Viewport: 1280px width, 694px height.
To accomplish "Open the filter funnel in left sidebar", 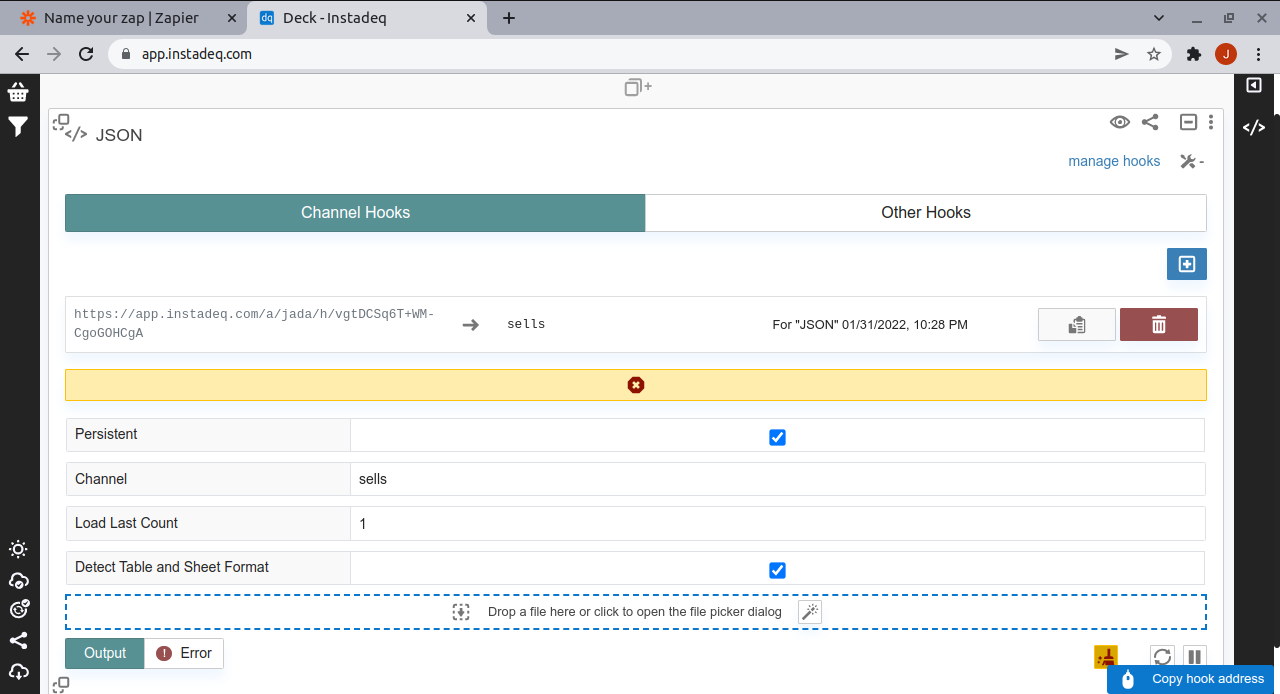I will (18, 126).
